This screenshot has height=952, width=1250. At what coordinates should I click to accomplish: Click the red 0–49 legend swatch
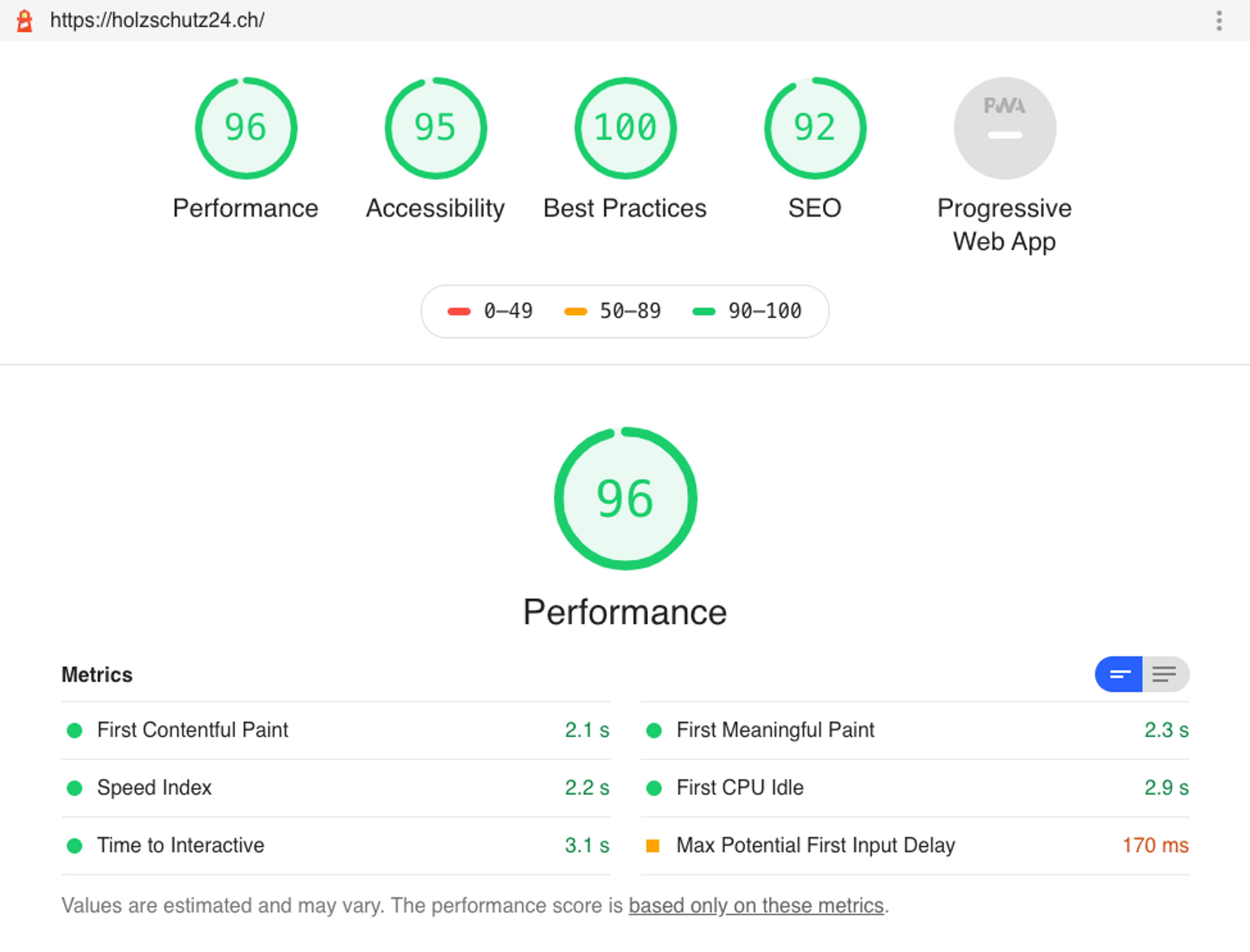click(459, 310)
